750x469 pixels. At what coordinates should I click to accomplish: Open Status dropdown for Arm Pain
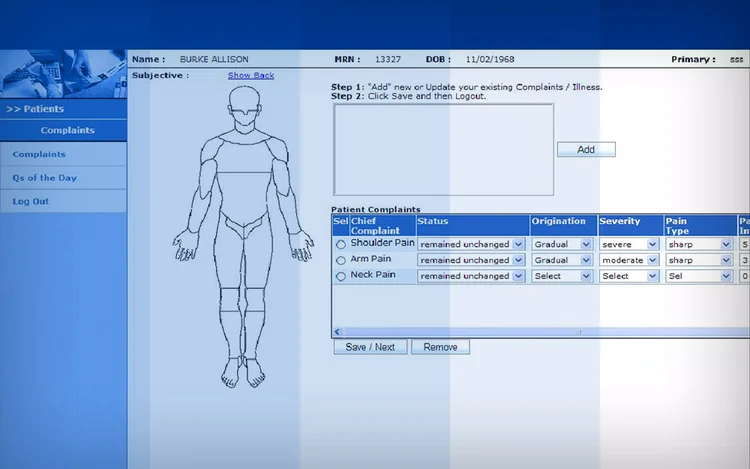coord(471,260)
